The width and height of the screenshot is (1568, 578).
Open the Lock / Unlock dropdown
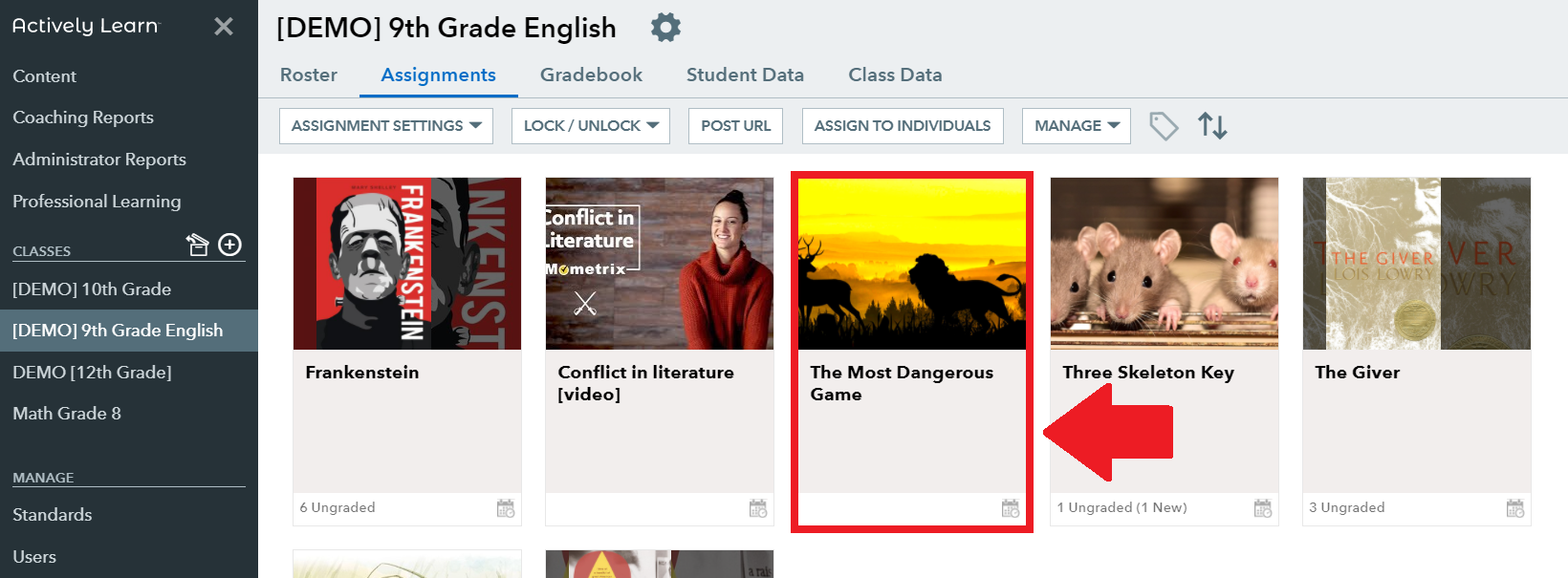tap(591, 126)
